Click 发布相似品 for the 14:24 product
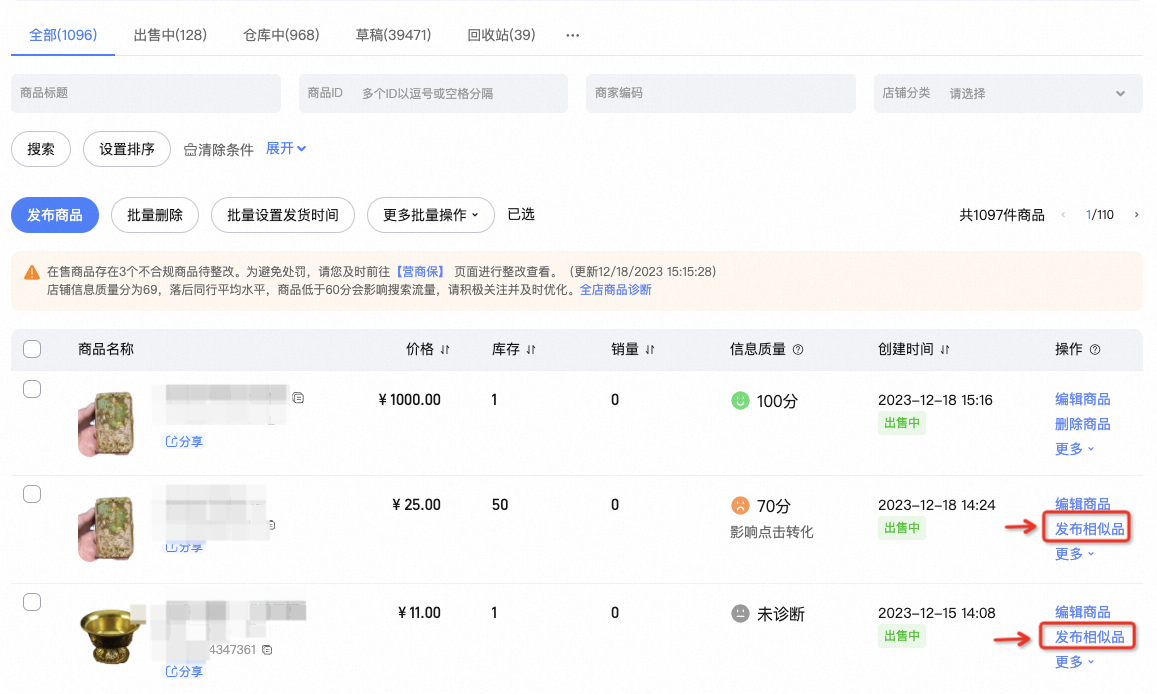The height and width of the screenshot is (694, 1157). click(x=1089, y=529)
